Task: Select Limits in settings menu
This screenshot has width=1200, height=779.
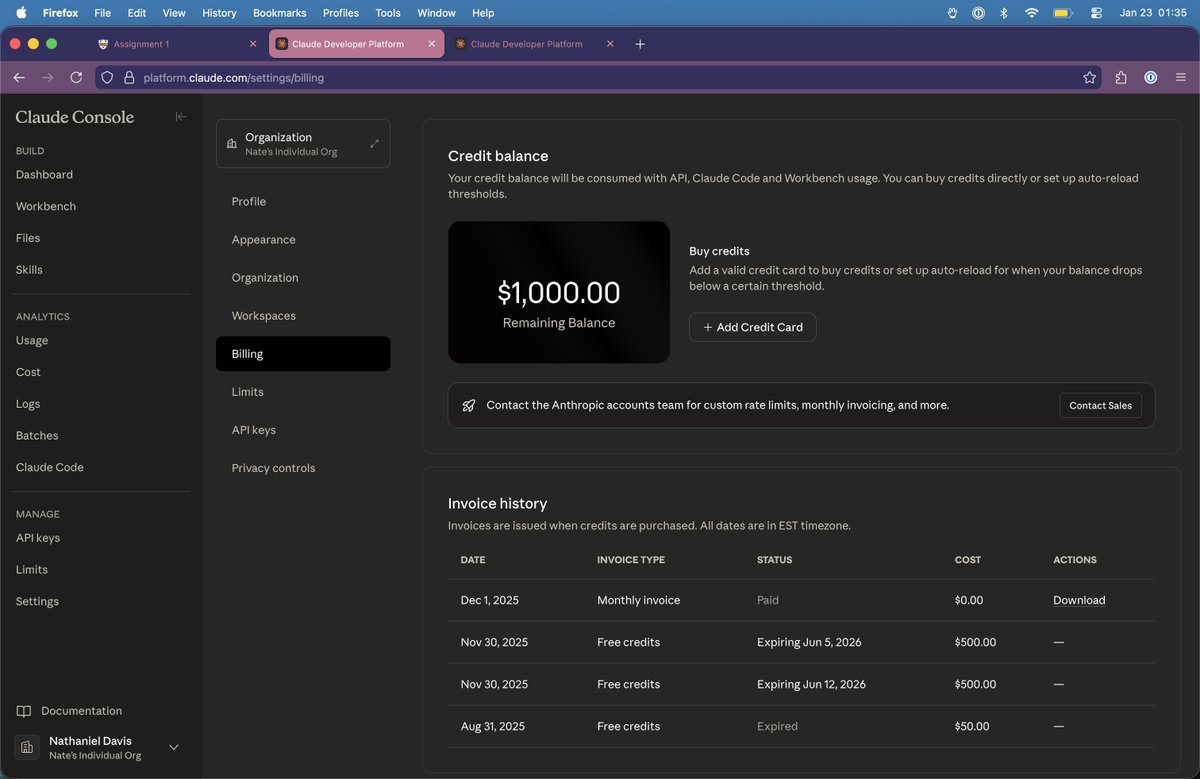Action: (x=303, y=392)
